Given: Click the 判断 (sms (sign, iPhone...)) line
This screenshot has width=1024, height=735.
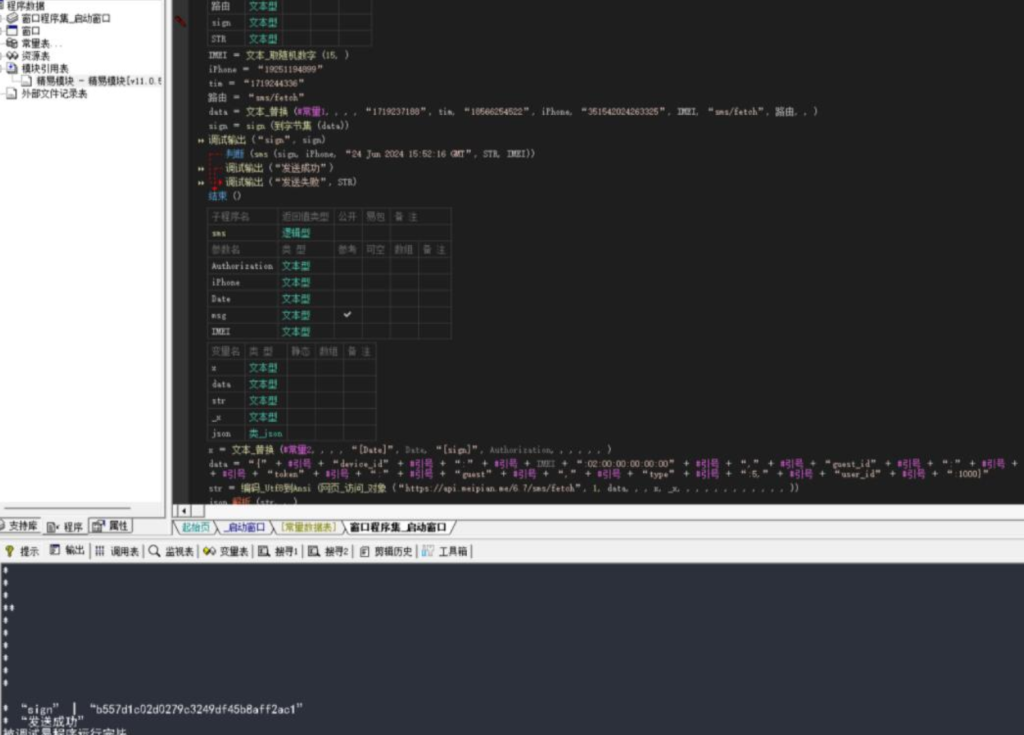Looking at the screenshot, I should click(380, 154).
